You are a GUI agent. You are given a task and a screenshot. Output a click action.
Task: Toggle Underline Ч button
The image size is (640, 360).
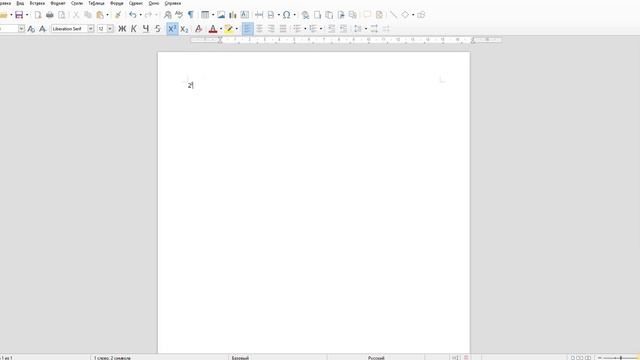click(146, 29)
